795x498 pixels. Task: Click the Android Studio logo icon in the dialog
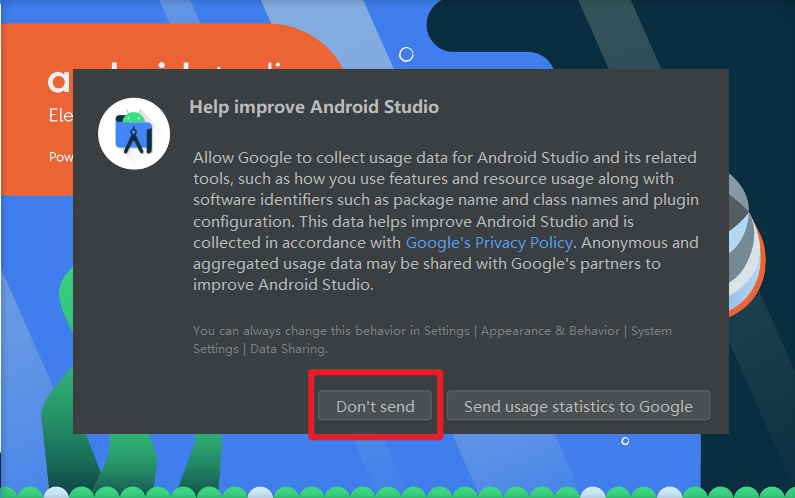[x=134, y=135]
